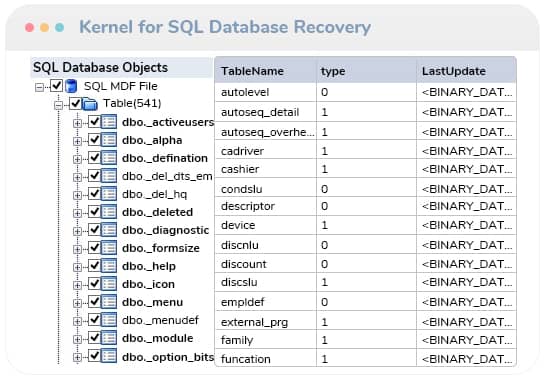Screen dimensions: 545x380
Task: Select the dbo._del_dts_em tree item
Action: 167,176
